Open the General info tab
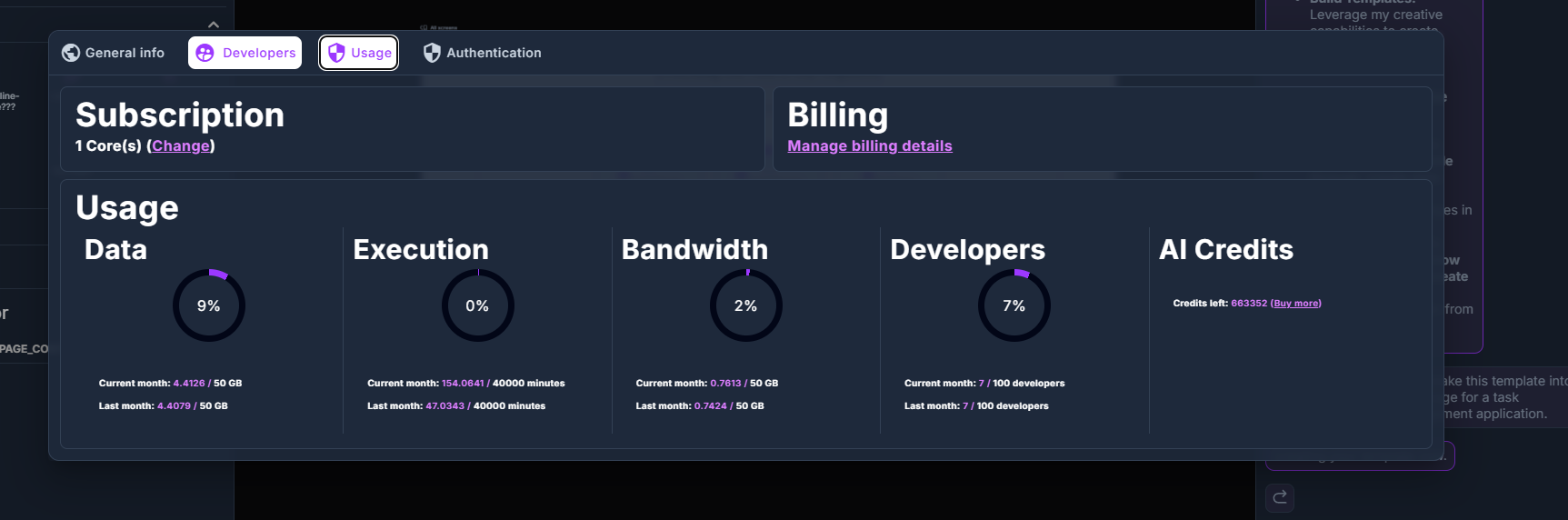 pyautogui.click(x=114, y=53)
